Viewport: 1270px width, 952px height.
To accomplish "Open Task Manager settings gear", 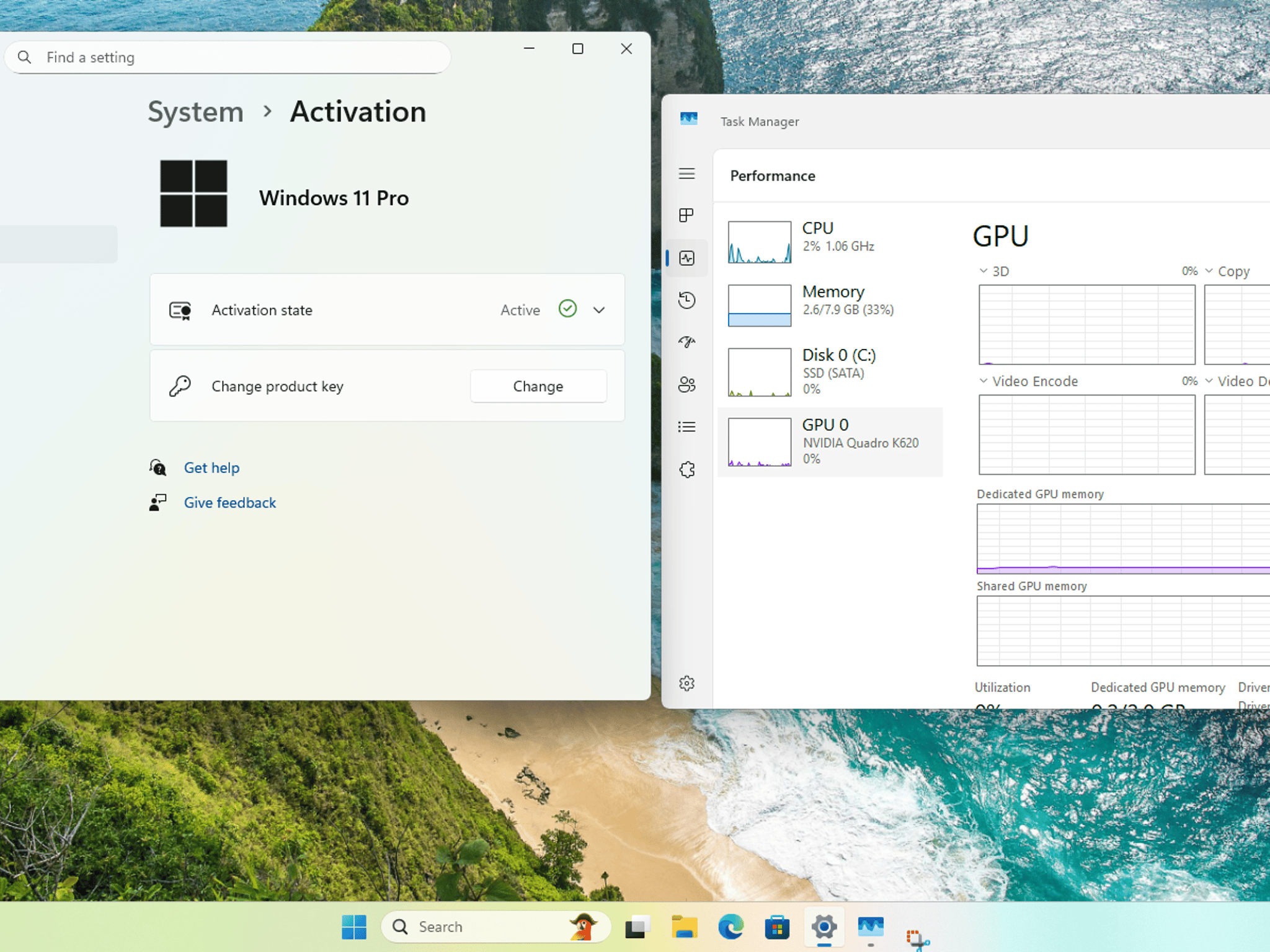I will click(686, 683).
